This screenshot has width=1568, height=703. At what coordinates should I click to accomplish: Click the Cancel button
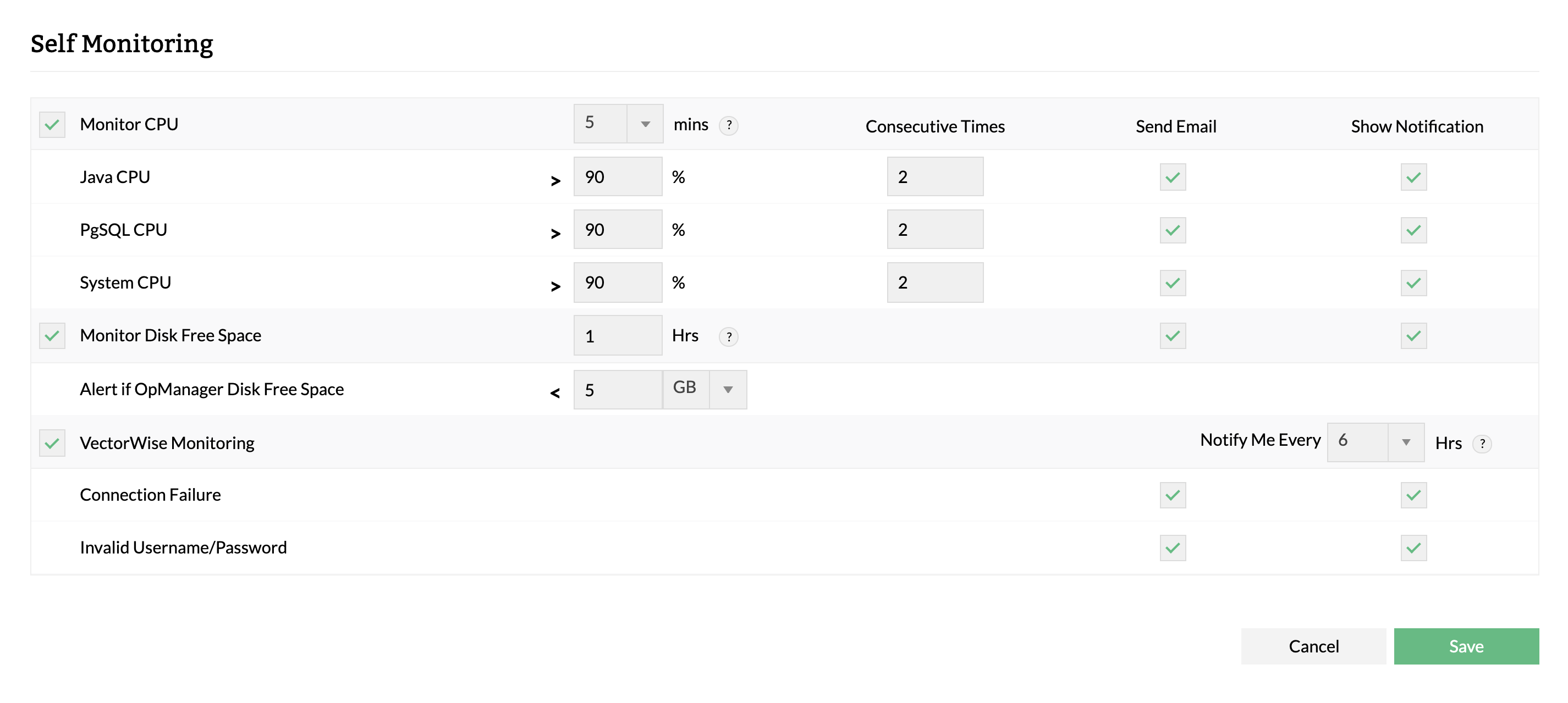click(x=1313, y=646)
